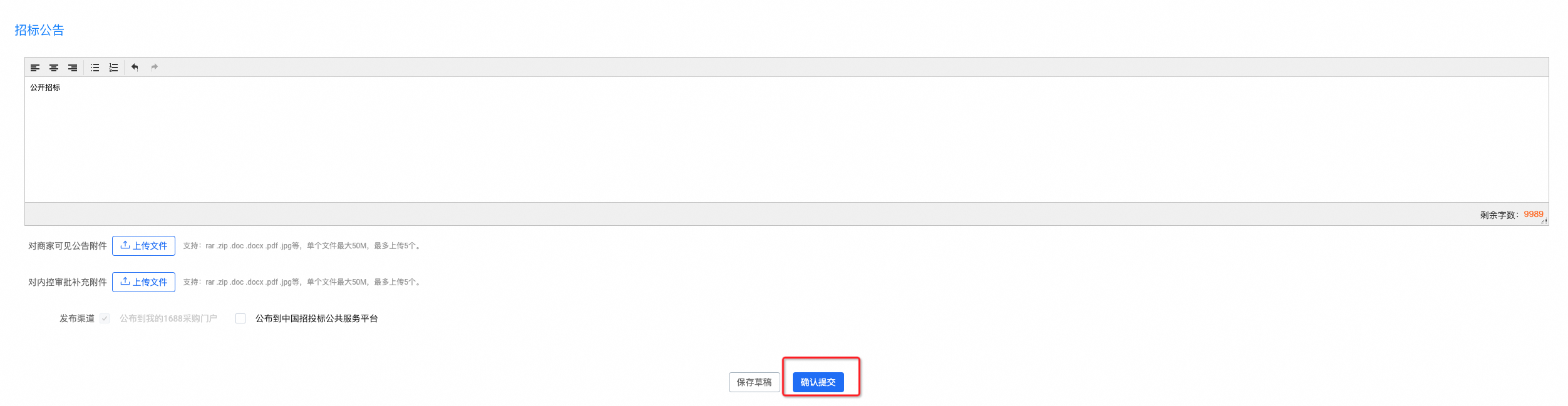Align editor text to the left
Image resolution: width=1568 pixels, height=406 pixels.
tap(35, 68)
